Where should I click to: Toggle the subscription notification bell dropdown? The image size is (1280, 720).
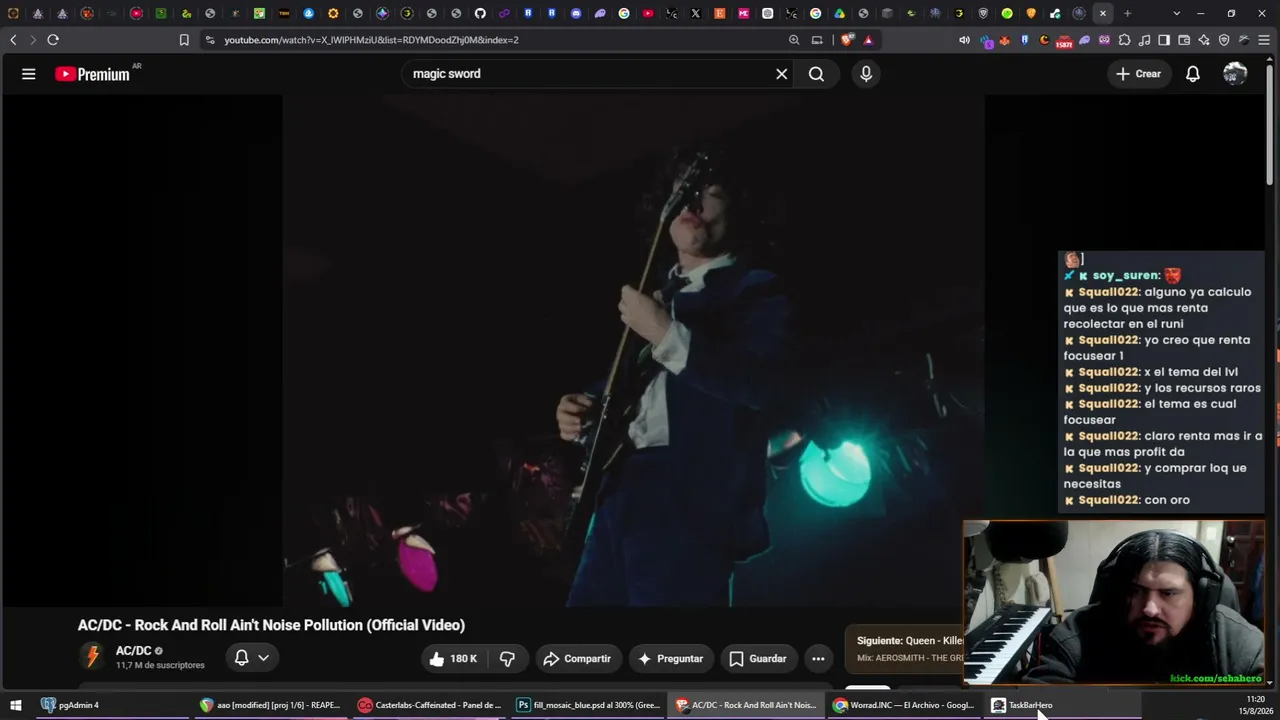click(251, 658)
